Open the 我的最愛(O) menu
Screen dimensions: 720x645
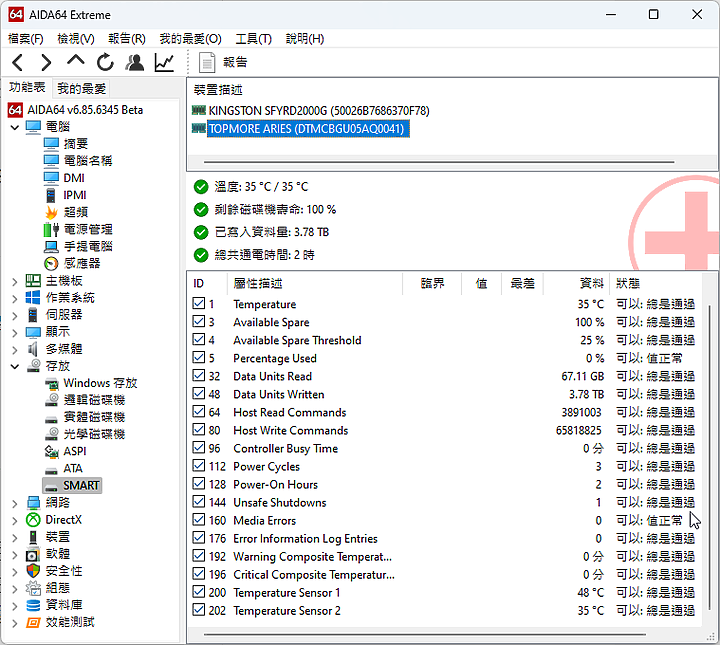191,39
